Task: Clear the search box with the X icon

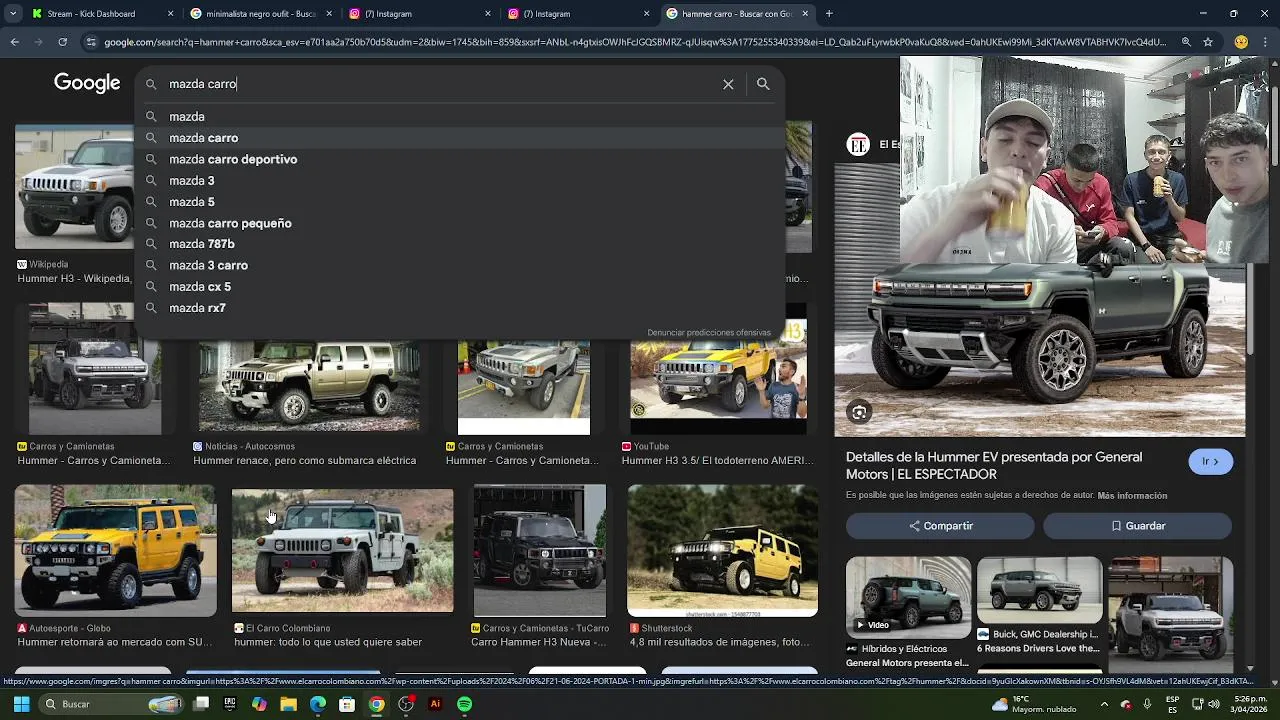Action: coord(728,84)
